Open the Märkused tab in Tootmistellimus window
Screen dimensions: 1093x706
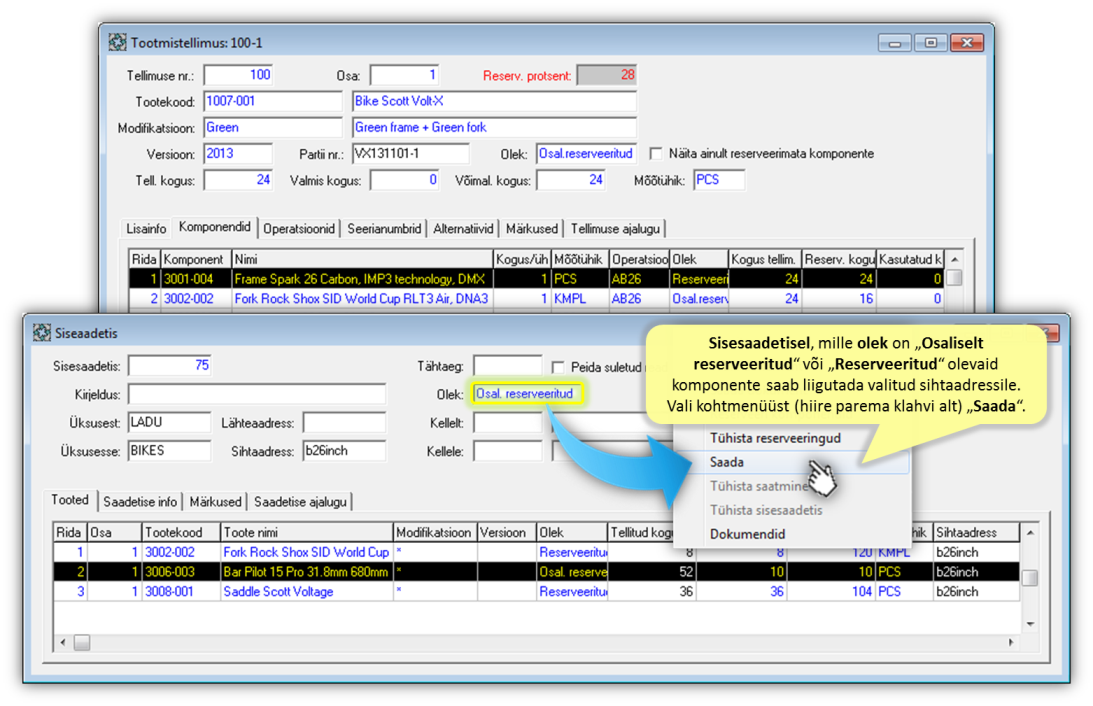pos(532,229)
